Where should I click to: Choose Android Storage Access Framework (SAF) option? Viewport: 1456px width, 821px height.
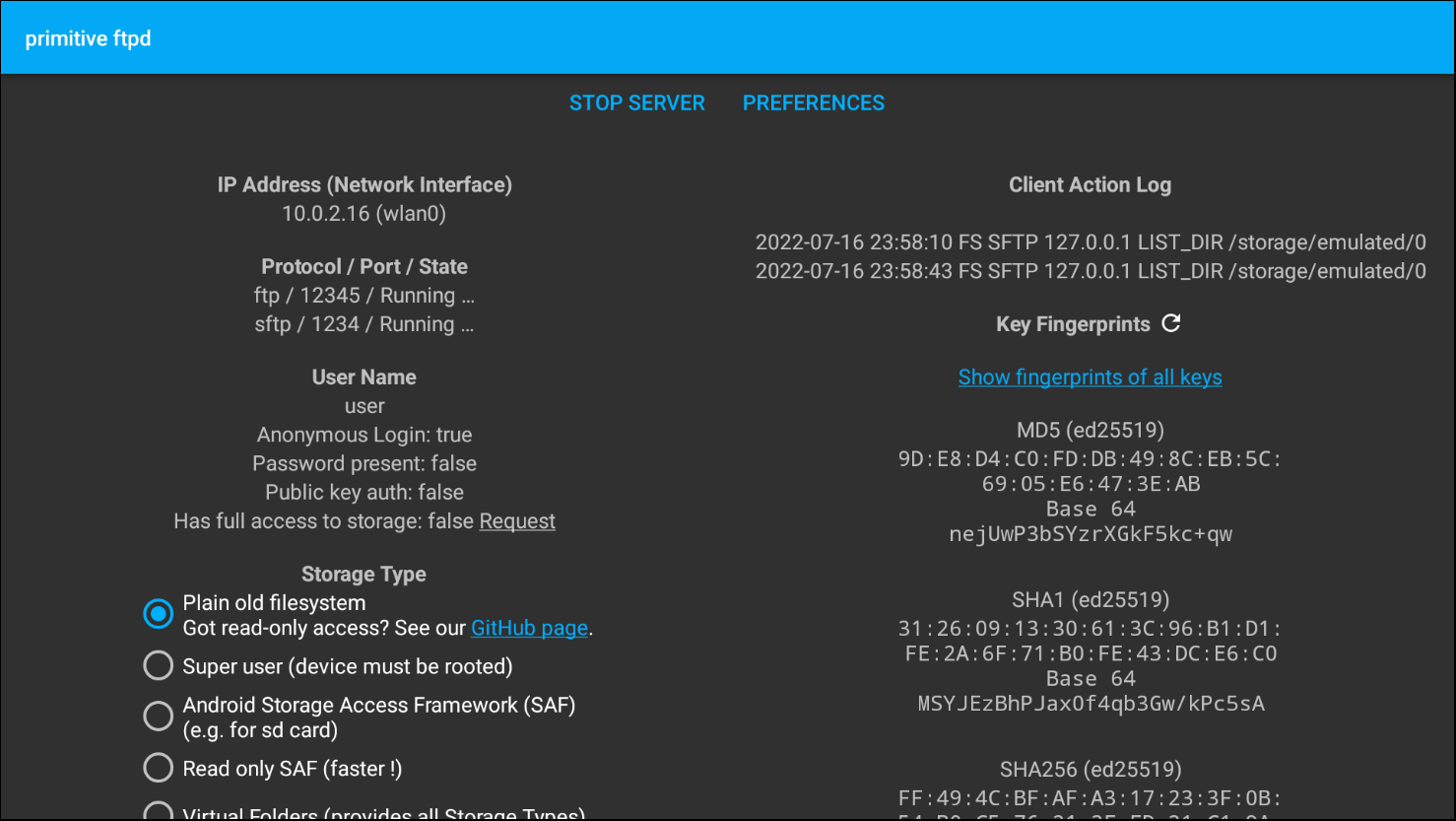(x=158, y=717)
